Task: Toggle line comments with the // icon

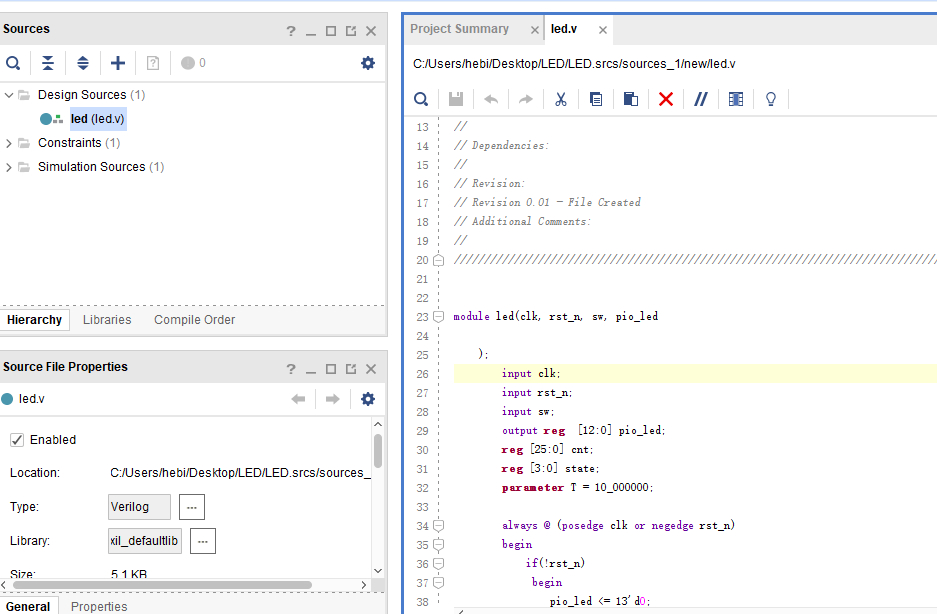Action: point(701,99)
